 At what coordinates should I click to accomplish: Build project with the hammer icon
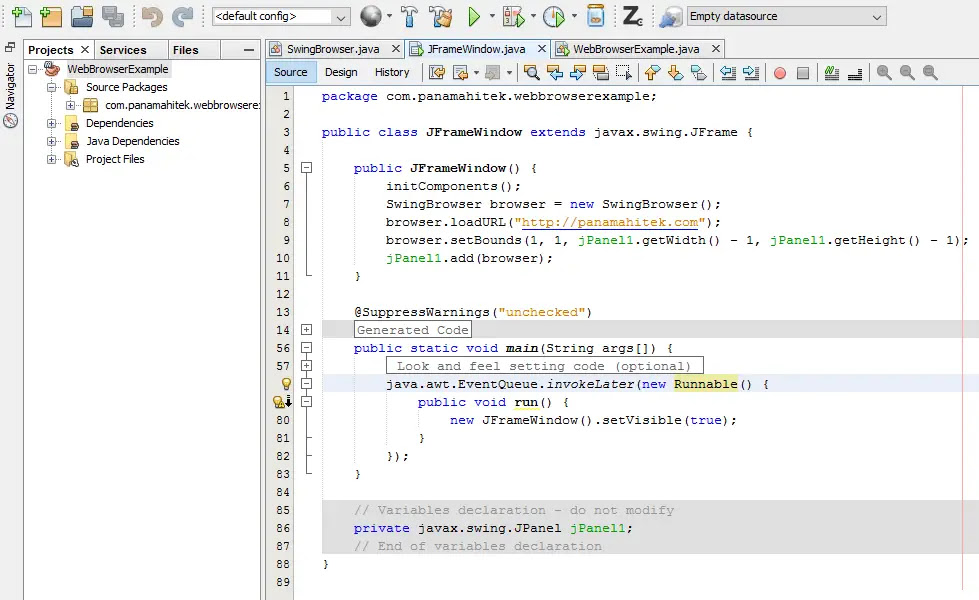410,17
